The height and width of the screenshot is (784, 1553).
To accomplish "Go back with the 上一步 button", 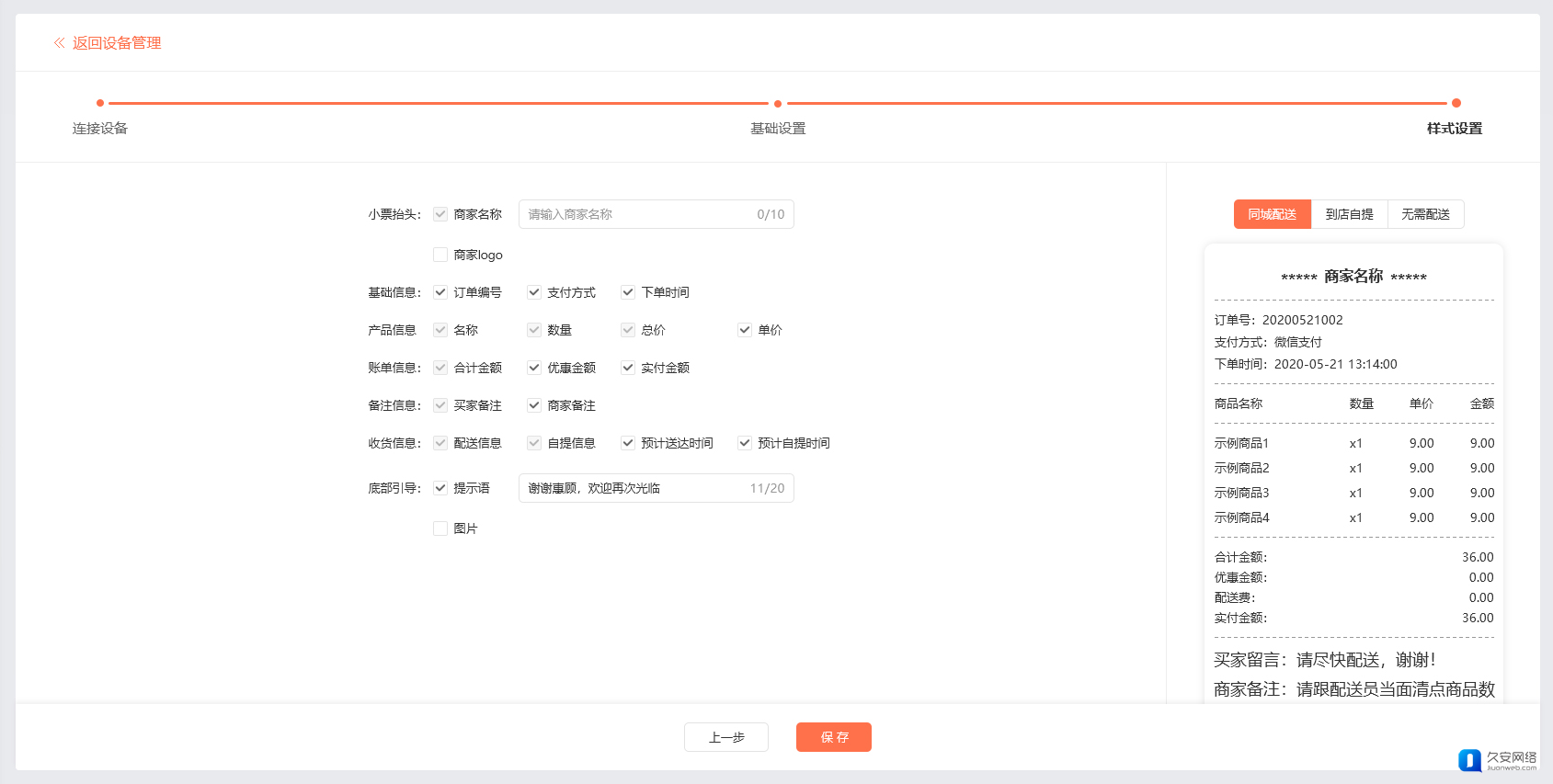I will point(725,737).
